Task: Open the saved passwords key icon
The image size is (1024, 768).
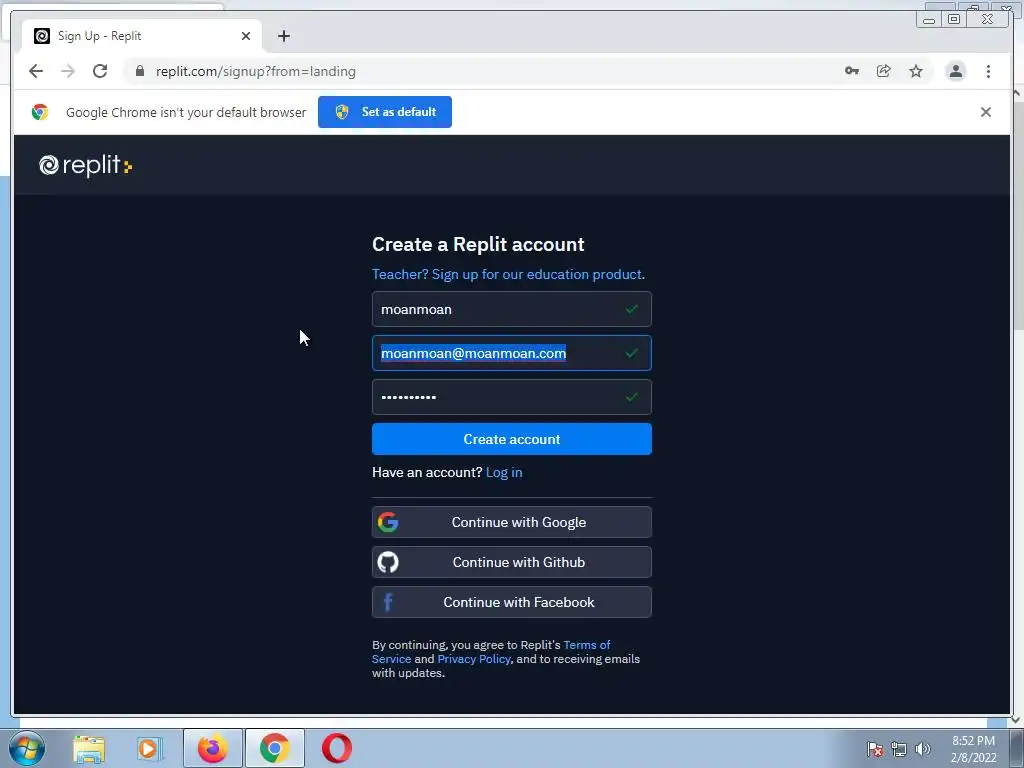Action: (852, 71)
